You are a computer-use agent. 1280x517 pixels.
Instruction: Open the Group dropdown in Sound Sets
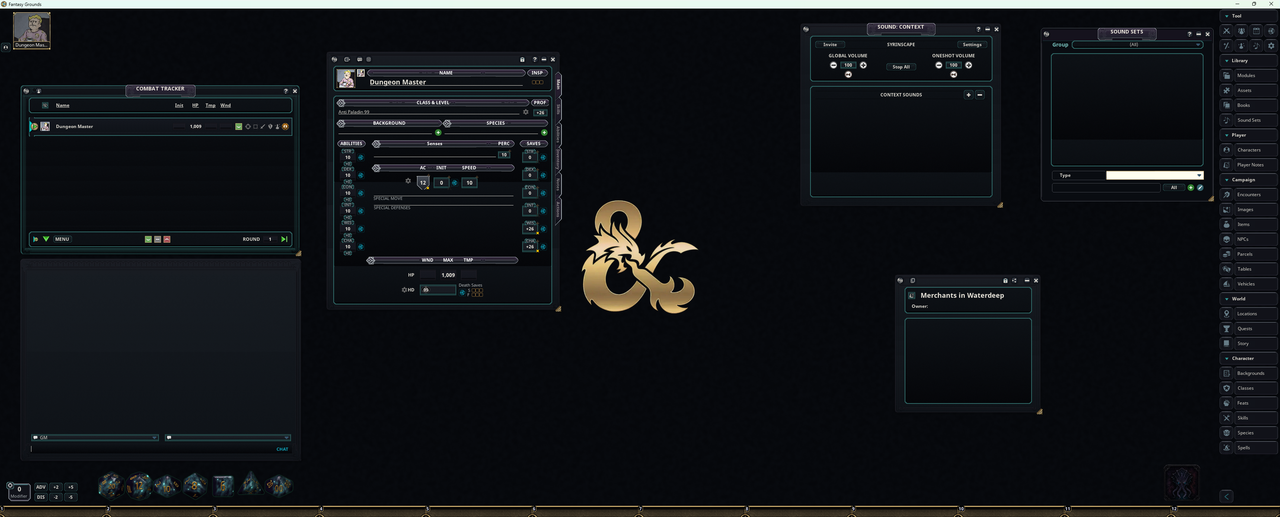(1137, 45)
